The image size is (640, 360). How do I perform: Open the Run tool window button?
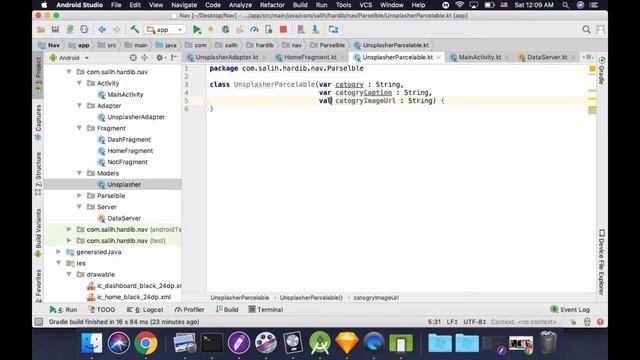click(63, 309)
